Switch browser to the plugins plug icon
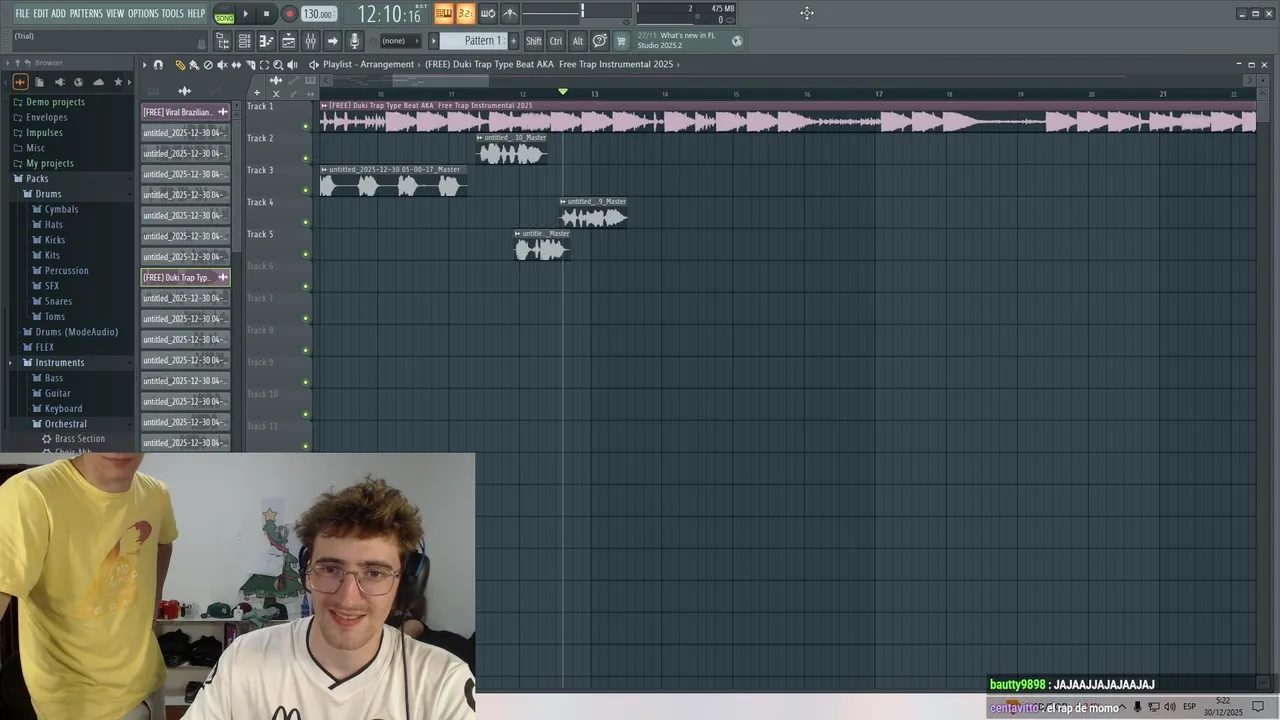This screenshot has height=720, width=1280. click(59, 82)
